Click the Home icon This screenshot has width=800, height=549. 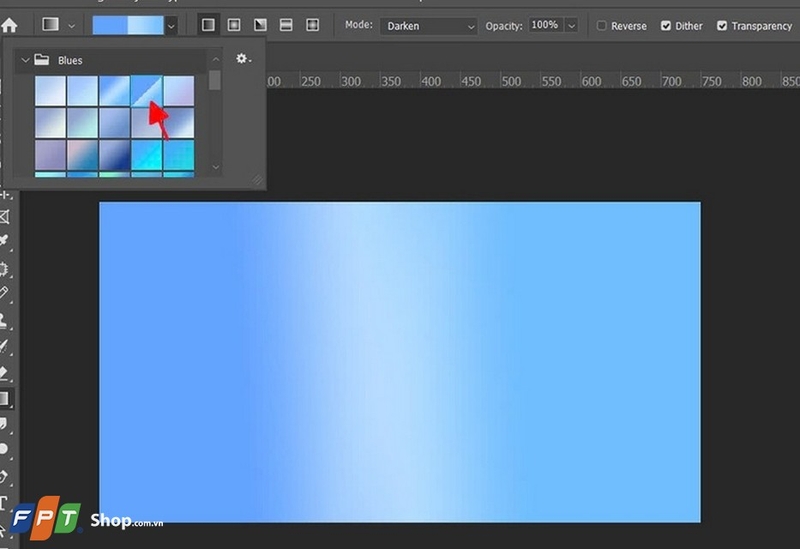click(x=10, y=25)
